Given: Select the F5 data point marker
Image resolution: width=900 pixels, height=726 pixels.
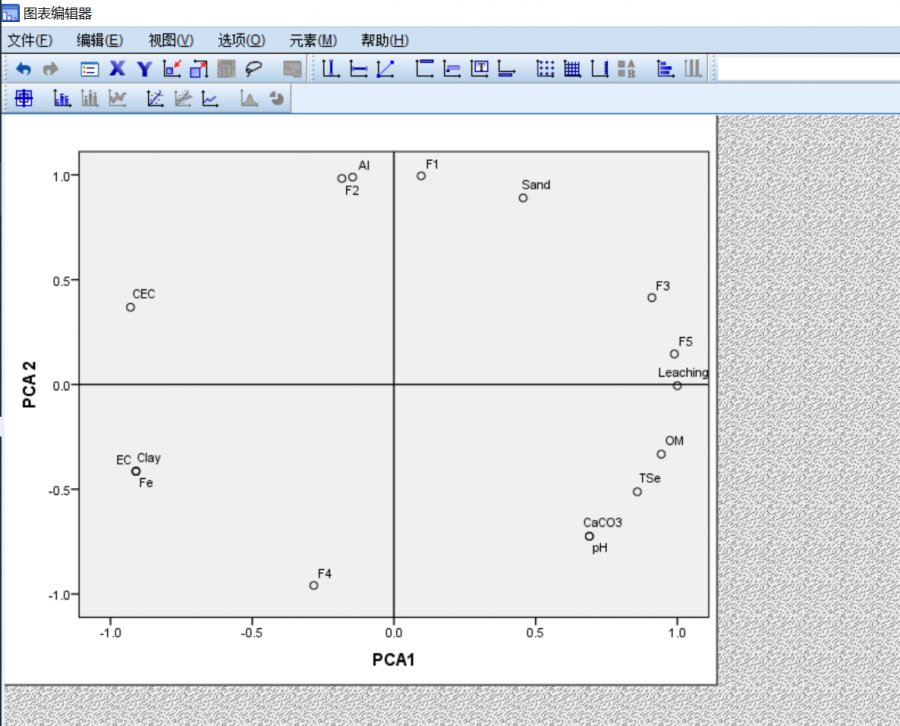Looking at the screenshot, I should tap(674, 354).
